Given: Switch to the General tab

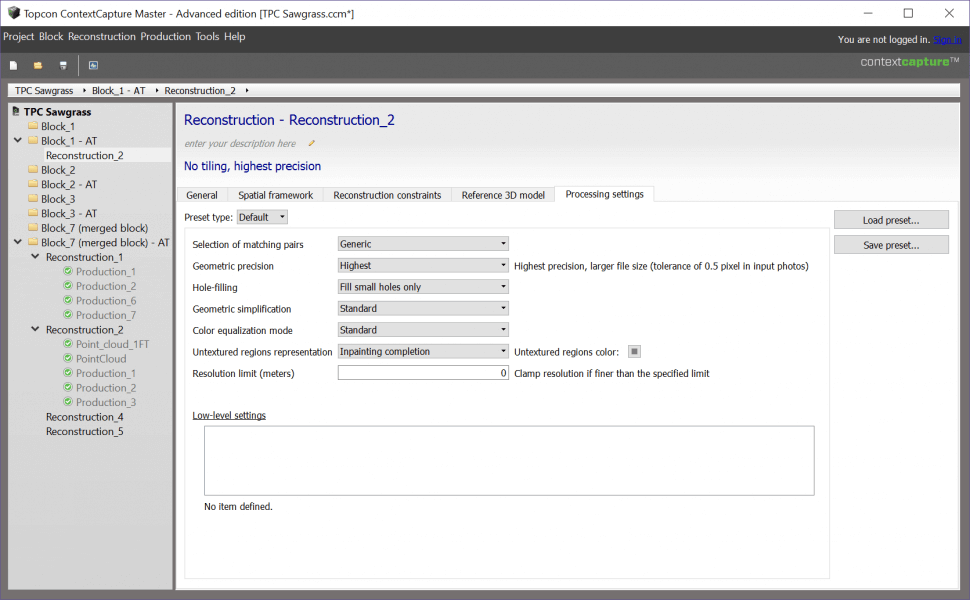Looking at the screenshot, I should 202,195.
